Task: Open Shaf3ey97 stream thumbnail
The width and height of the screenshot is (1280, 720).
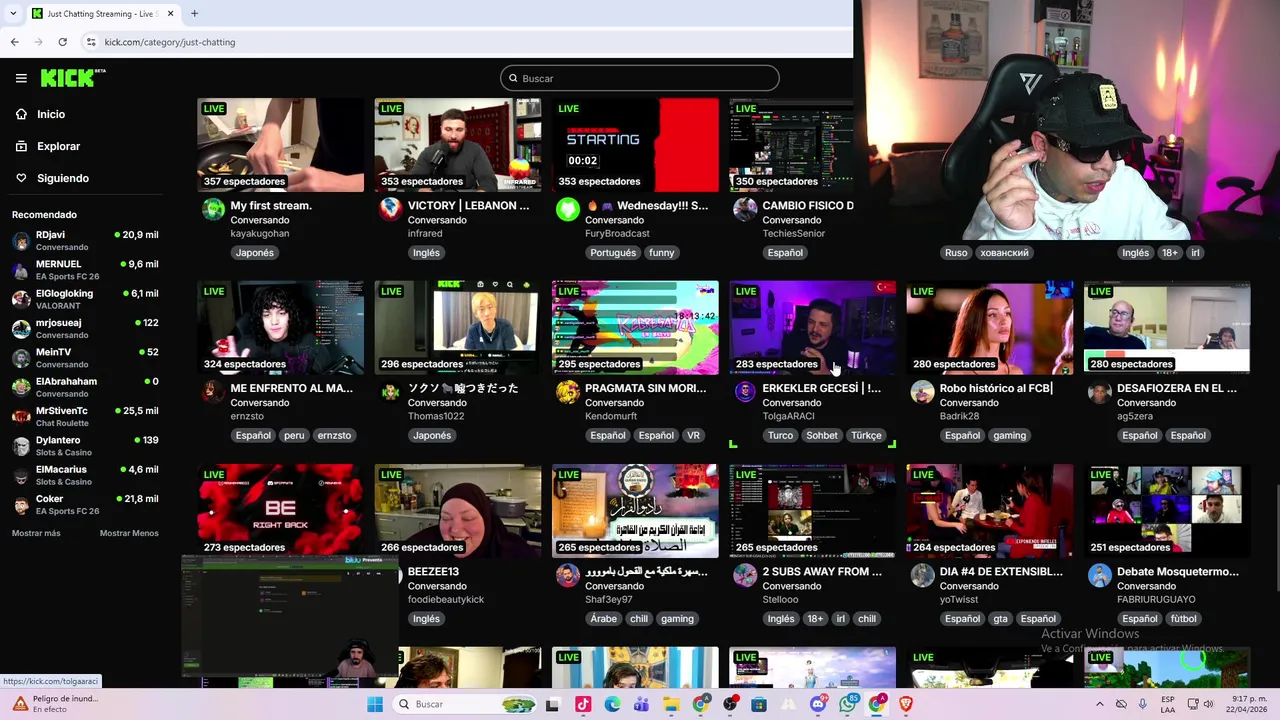Action: point(635,510)
